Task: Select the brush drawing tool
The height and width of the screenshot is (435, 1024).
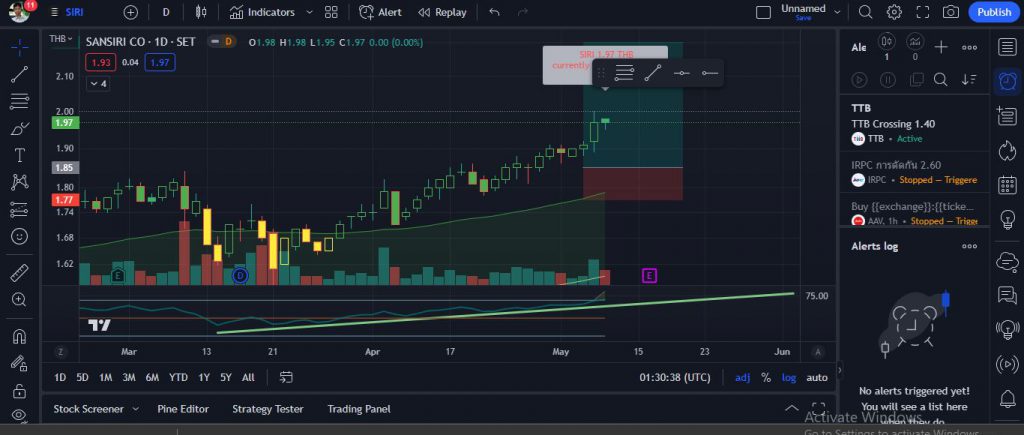Action: 20,128
